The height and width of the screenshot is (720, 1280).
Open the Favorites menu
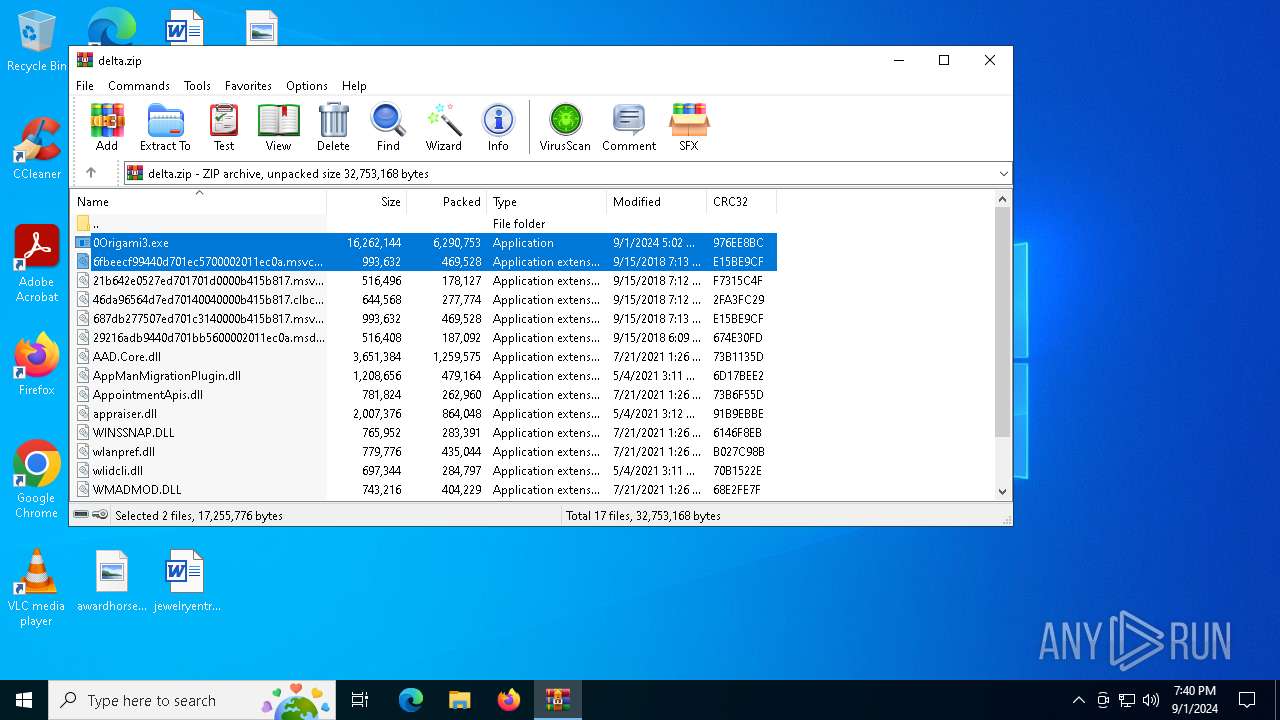click(248, 86)
